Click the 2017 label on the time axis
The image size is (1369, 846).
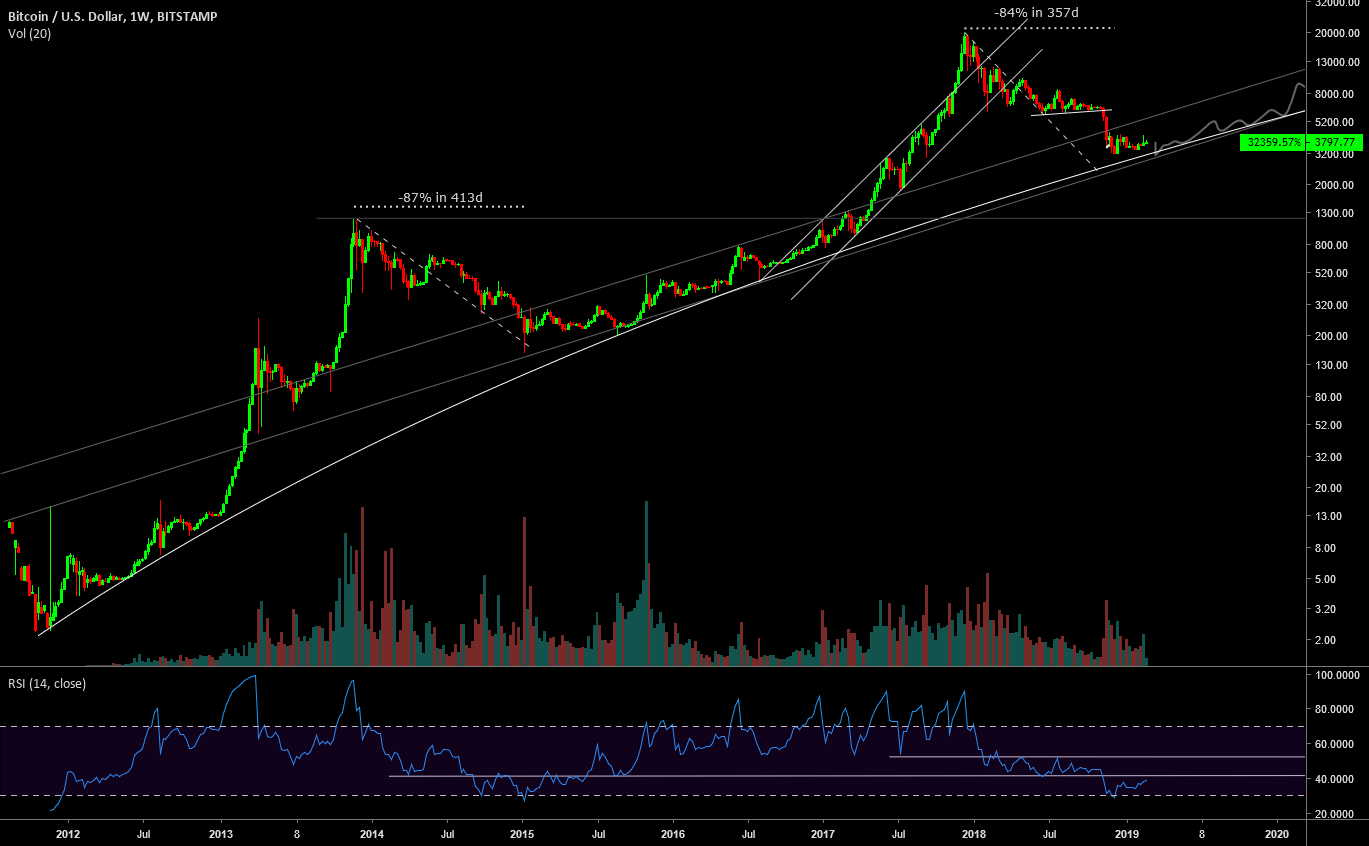point(822,833)
